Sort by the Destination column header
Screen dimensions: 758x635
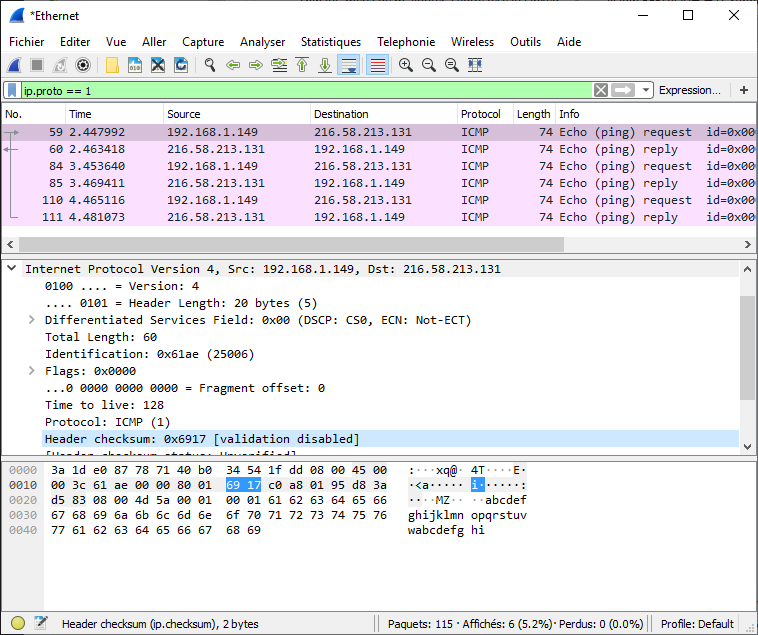point(383,114)
